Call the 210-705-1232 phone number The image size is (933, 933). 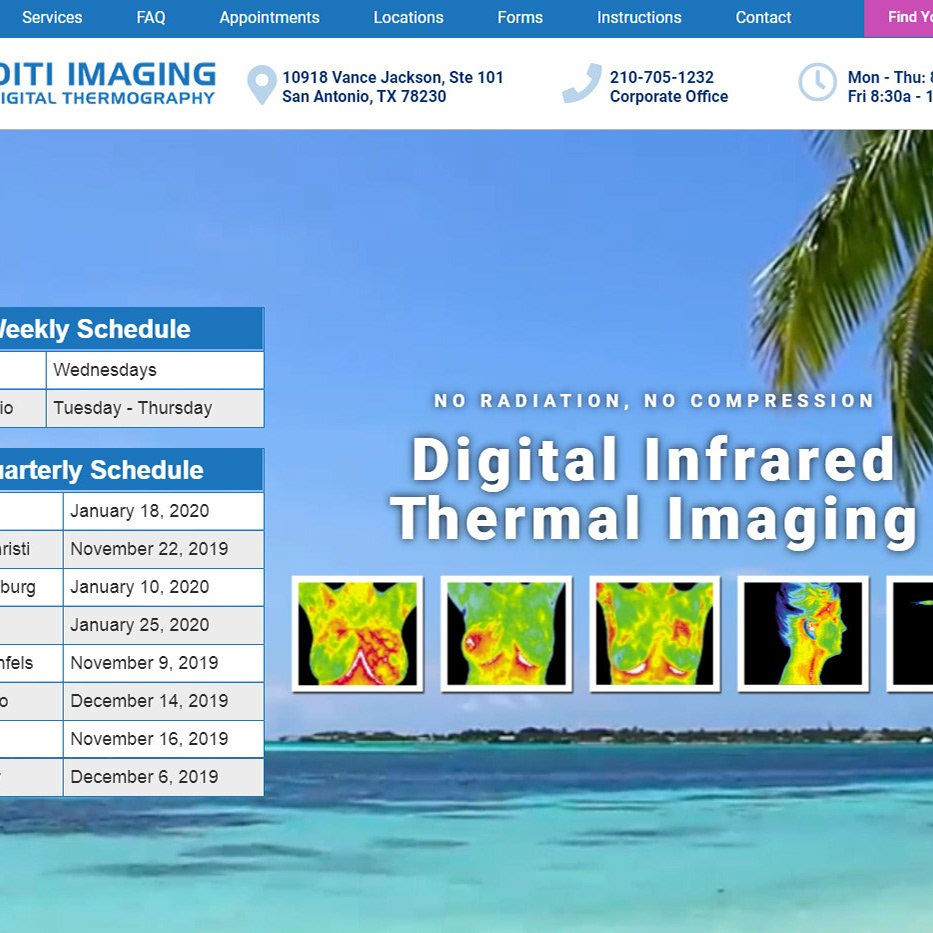pos(661,77)
